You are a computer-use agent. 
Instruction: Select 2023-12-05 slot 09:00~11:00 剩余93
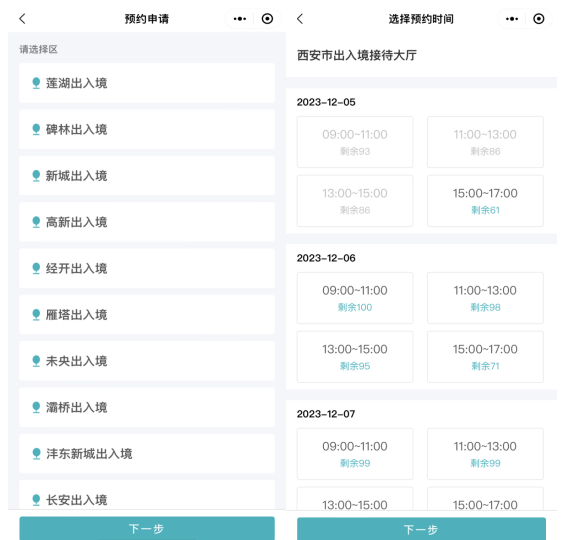click(355, 142)
